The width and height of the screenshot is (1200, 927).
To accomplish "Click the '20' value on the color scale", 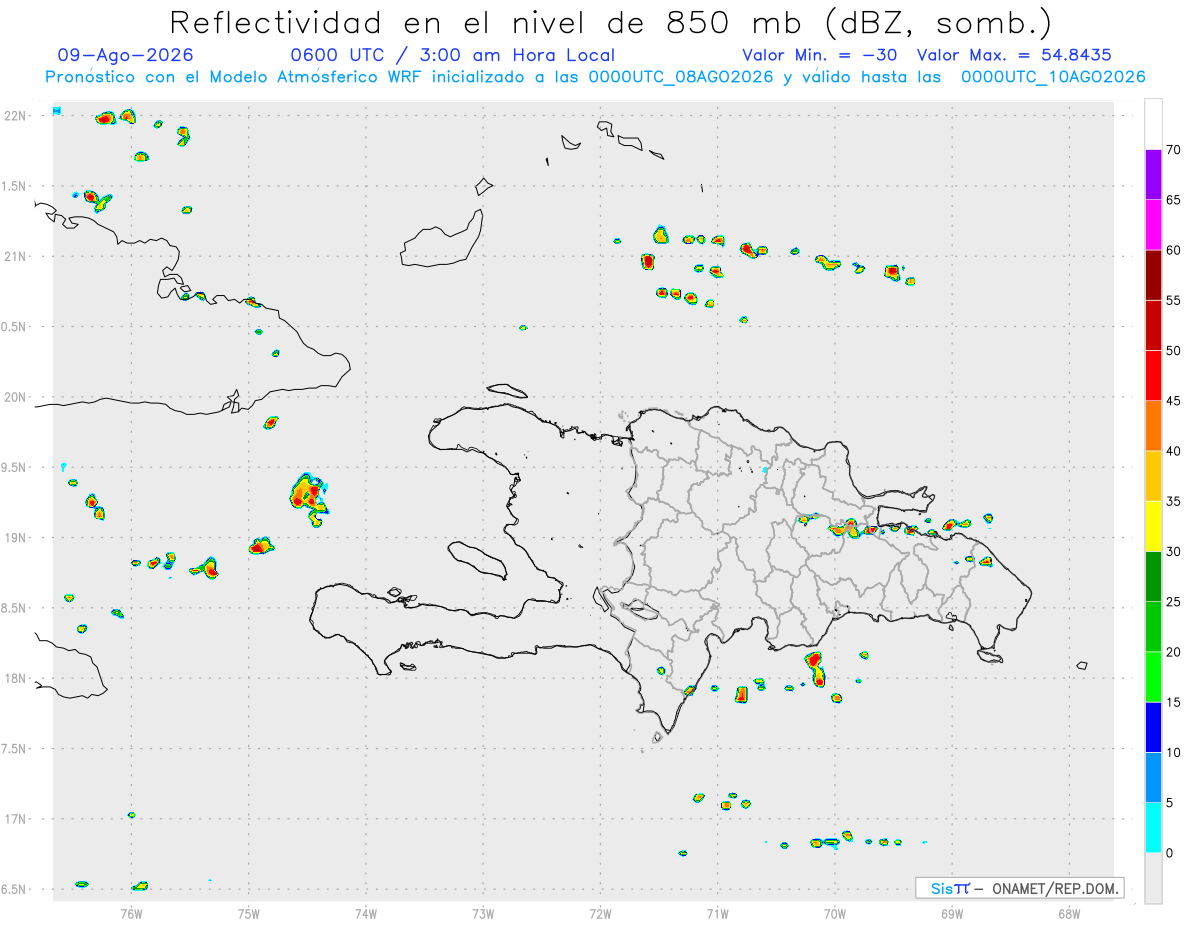I will (x=1173, y=652).
